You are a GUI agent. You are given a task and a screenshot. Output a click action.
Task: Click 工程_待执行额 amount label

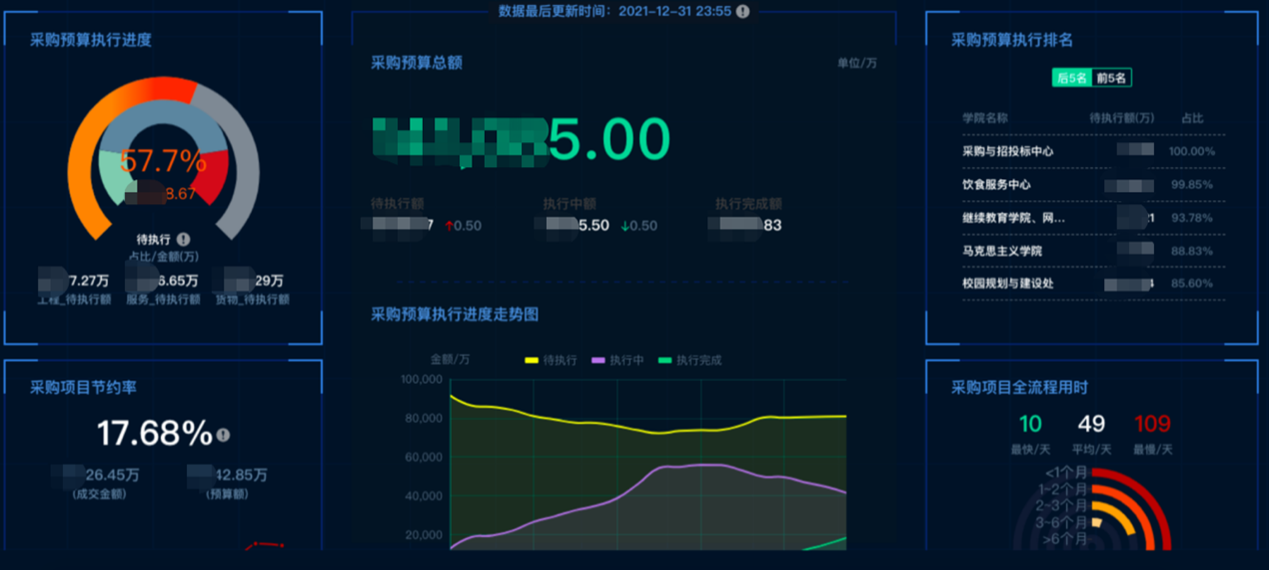click(x=74, y=299)
